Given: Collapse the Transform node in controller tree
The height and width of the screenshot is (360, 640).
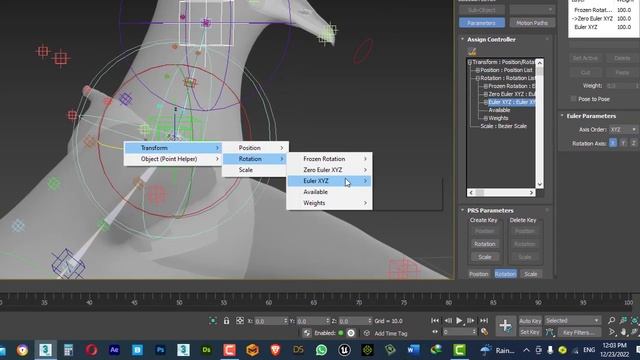Looking at the screenshot, I should [470, 62].
